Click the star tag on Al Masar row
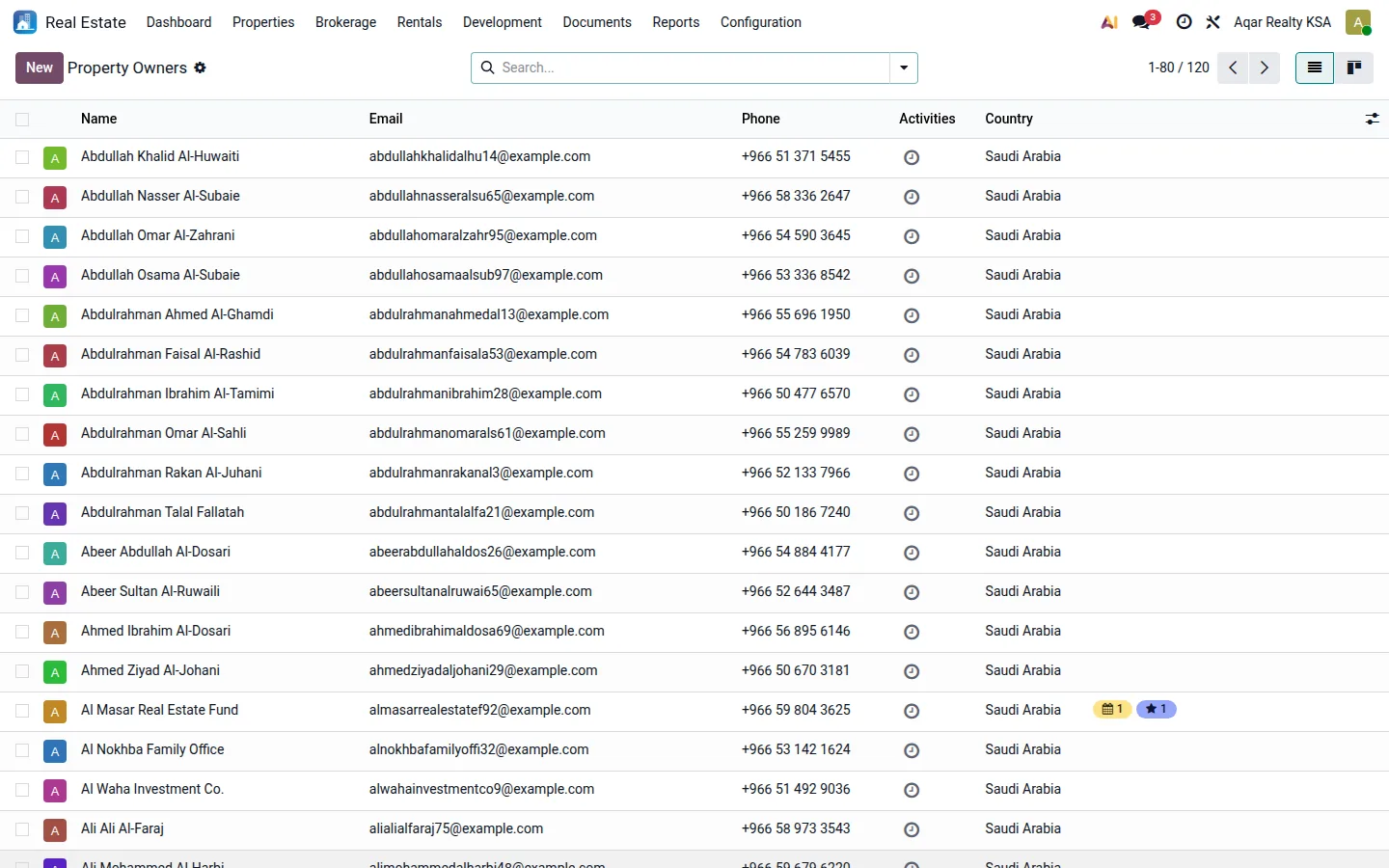The image size is (1389, 868). pos(1157,709)
